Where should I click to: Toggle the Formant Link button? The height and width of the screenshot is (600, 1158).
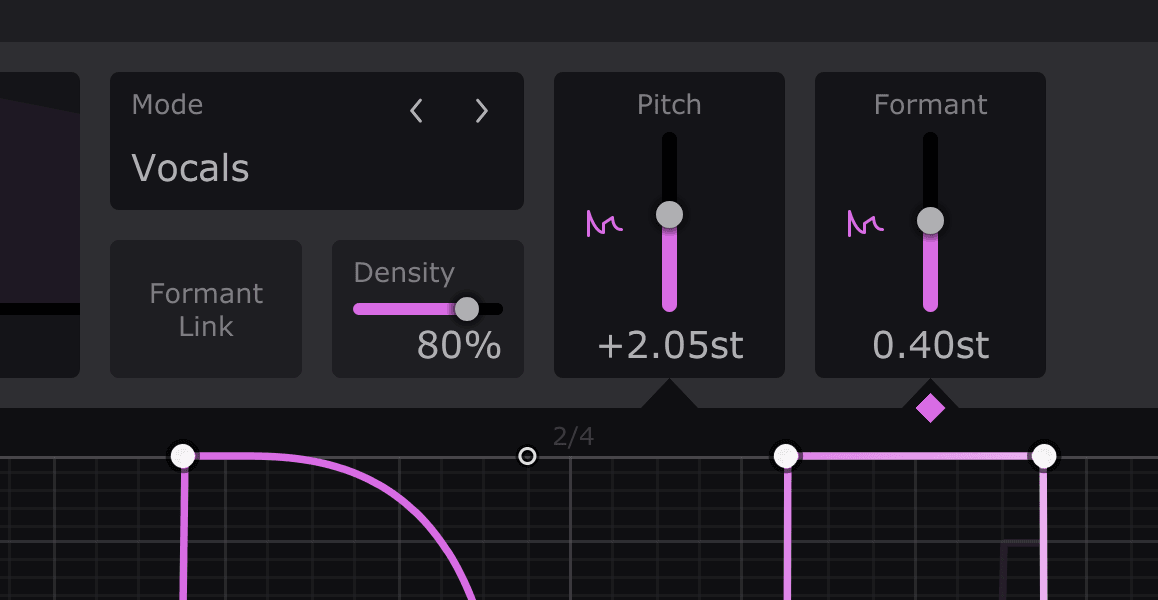[206, 309]
